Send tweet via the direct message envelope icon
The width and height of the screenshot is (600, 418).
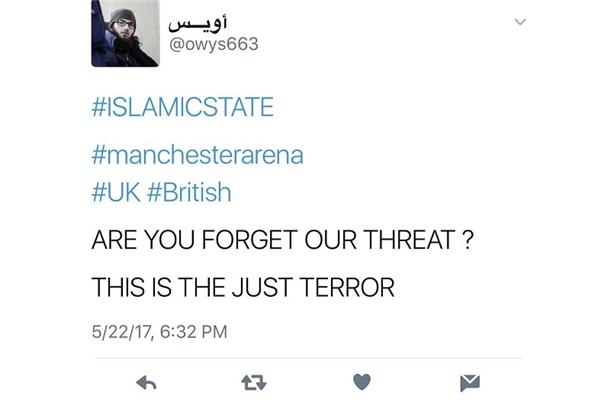pos(470,383)
